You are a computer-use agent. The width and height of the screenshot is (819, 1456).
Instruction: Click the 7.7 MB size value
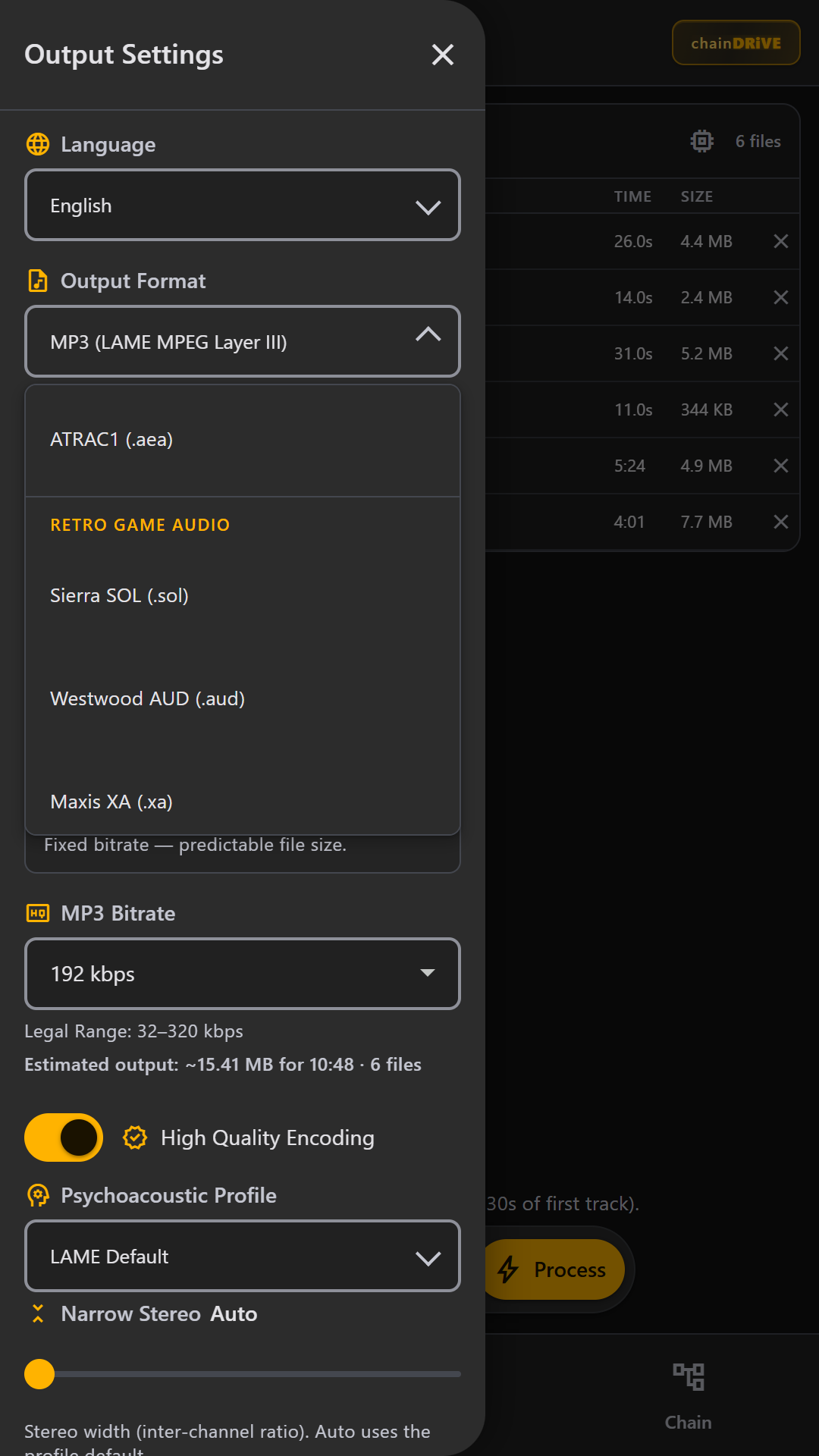[707, 522]
